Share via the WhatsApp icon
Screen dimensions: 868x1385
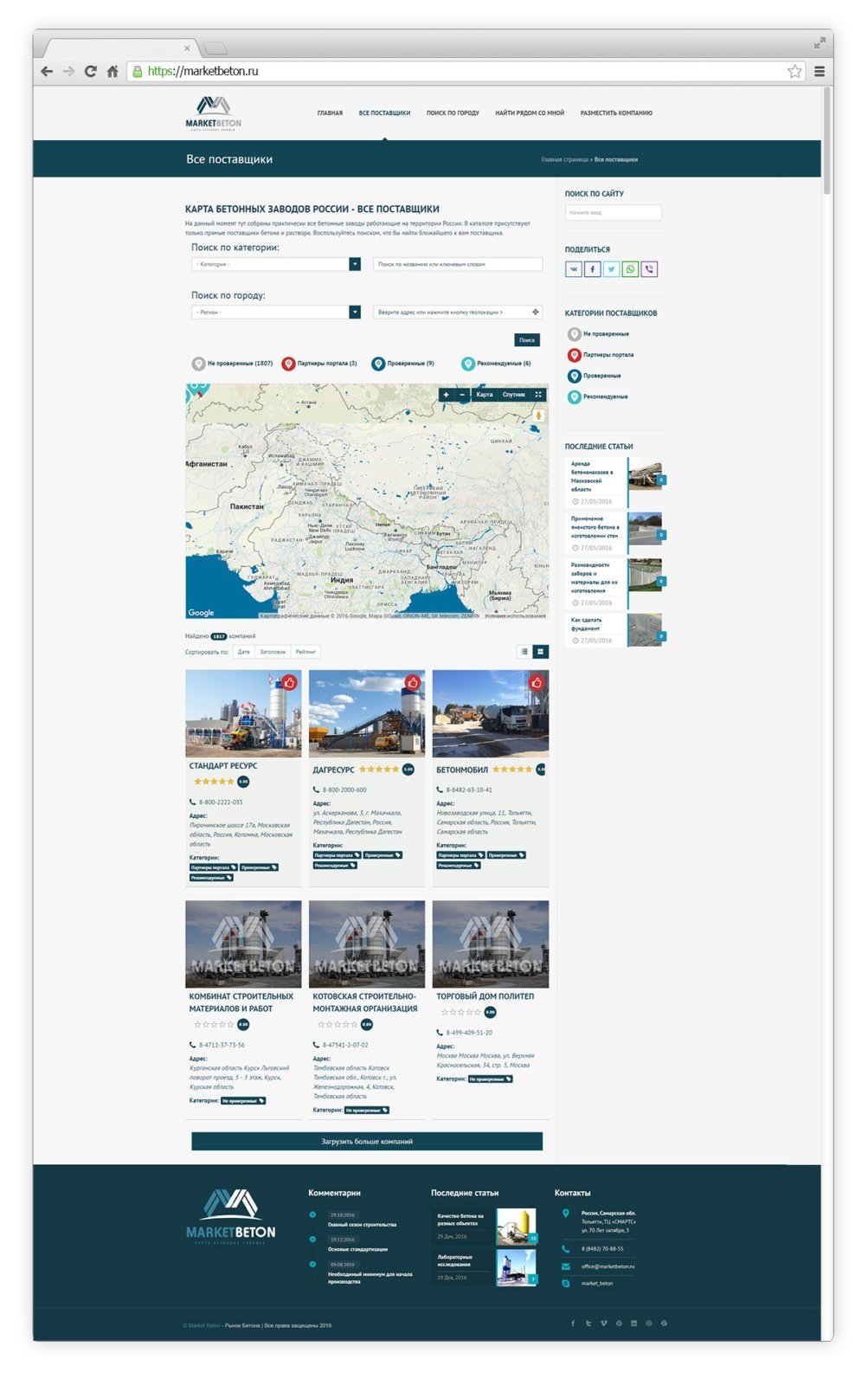click(x=631, y=269)
